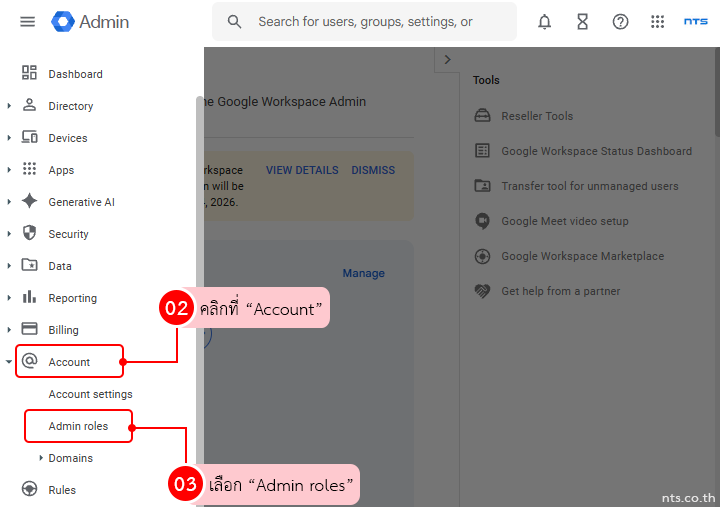Open Transfer tool for unmanaged users

pos(590,186)
